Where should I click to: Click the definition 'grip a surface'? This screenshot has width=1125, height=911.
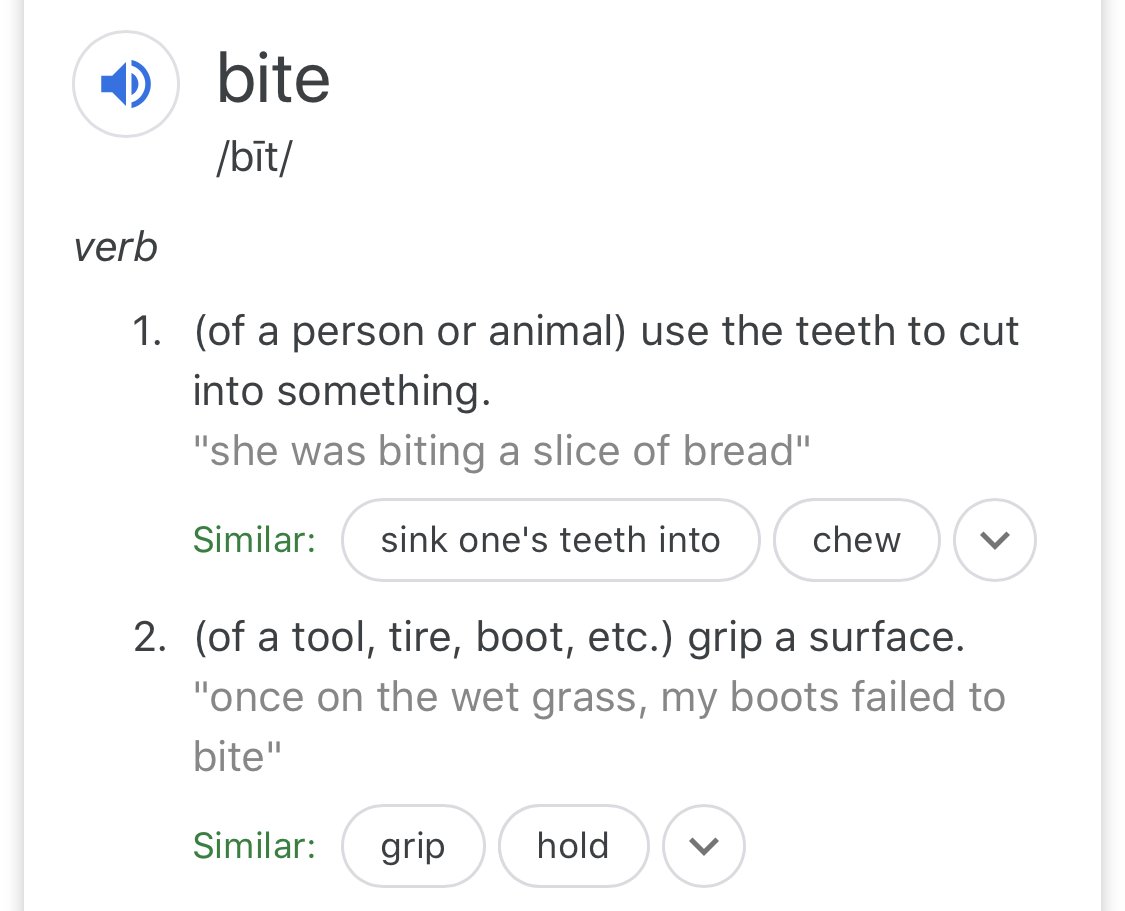(579, 637)
